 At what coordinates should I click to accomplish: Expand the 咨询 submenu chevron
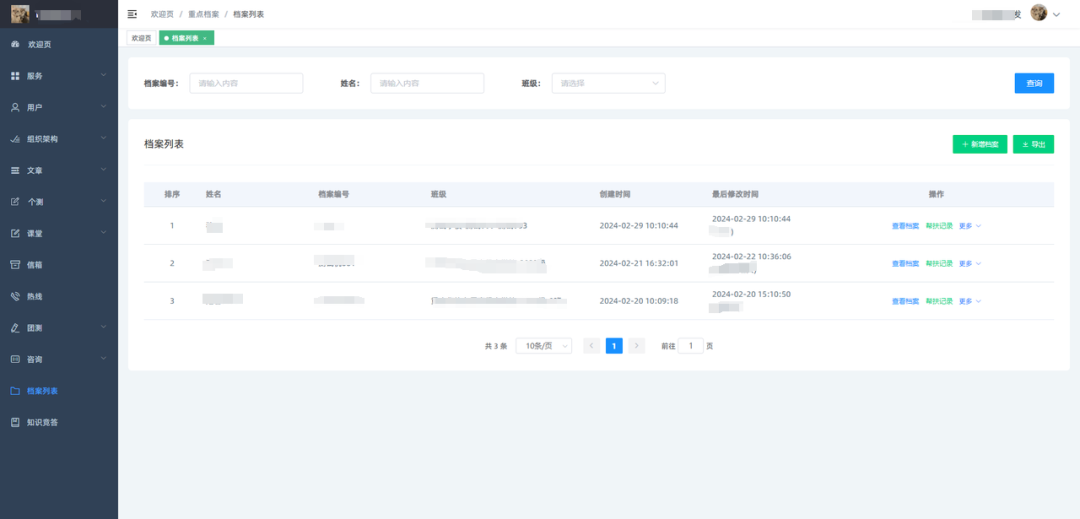[103, 359]
